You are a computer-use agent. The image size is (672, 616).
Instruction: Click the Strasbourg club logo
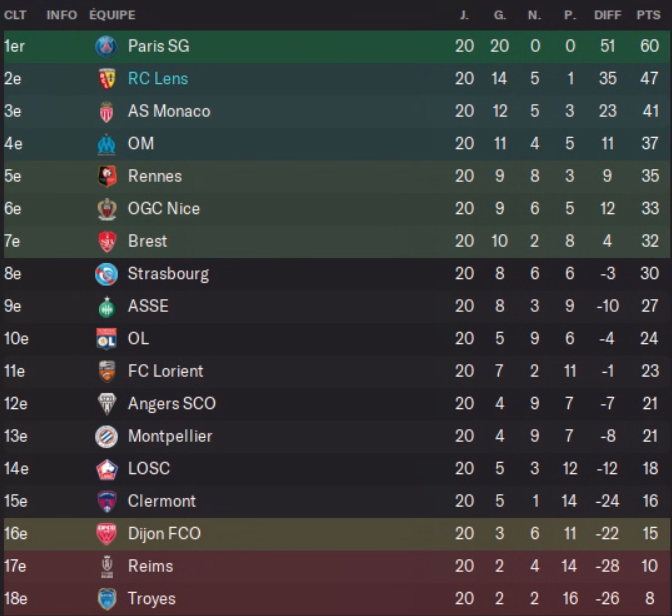[x=106, y=274]
